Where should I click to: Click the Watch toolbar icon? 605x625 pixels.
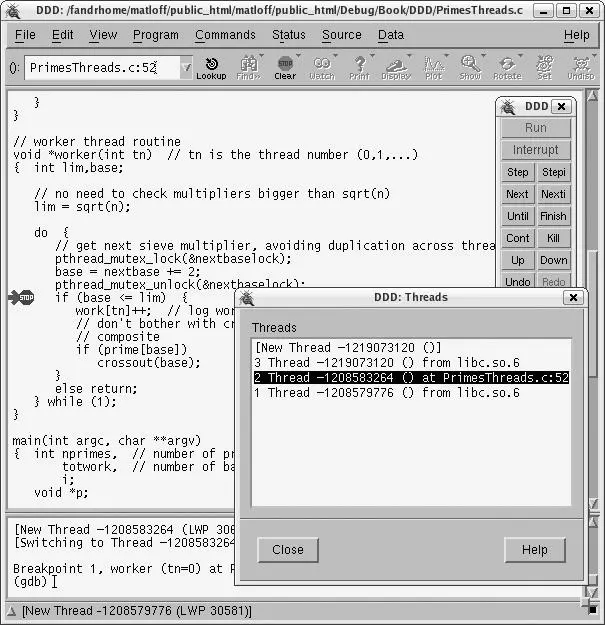click(x=322, y=67)
